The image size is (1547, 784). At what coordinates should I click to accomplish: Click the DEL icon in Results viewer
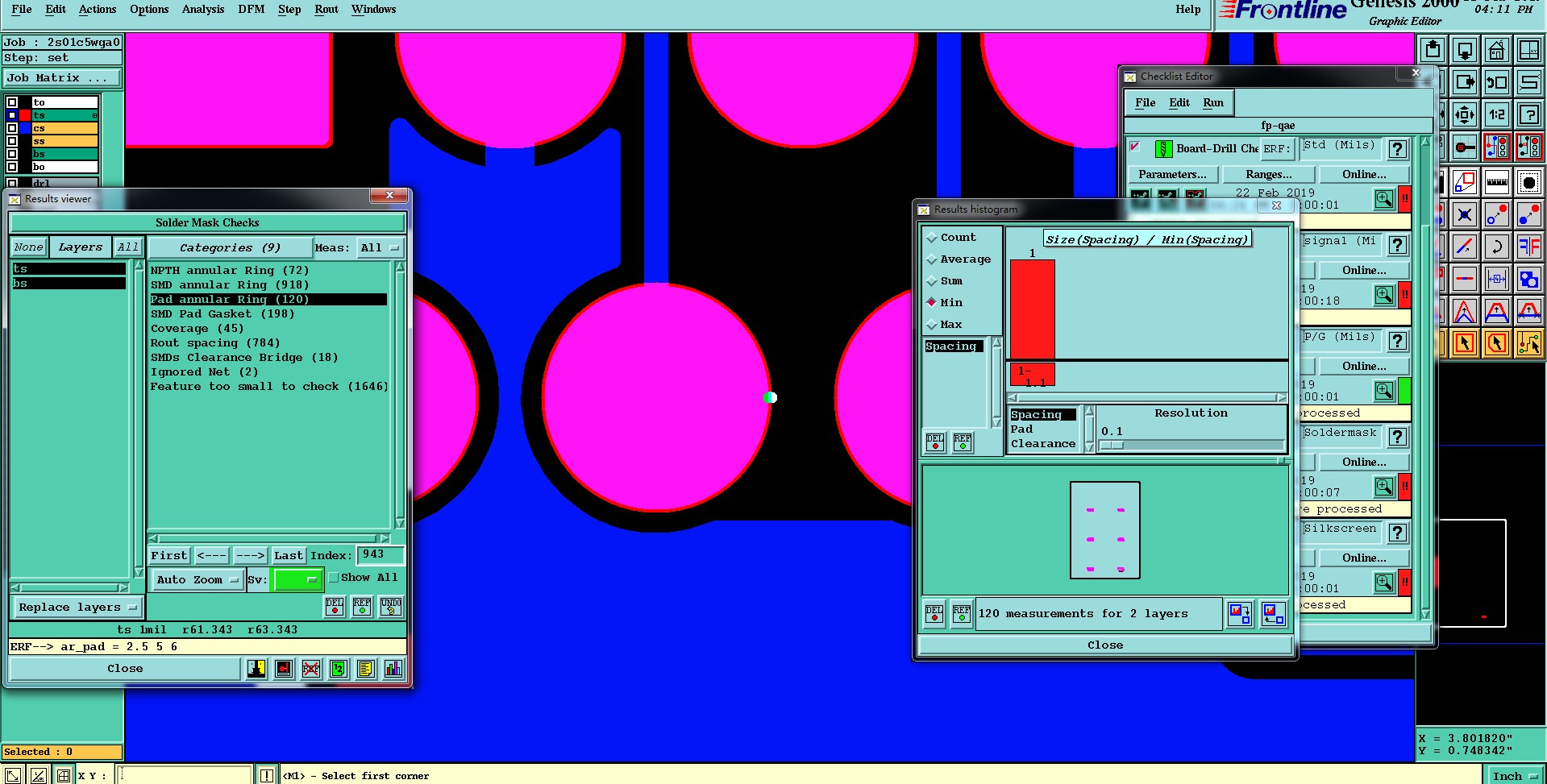coord(335,606)
